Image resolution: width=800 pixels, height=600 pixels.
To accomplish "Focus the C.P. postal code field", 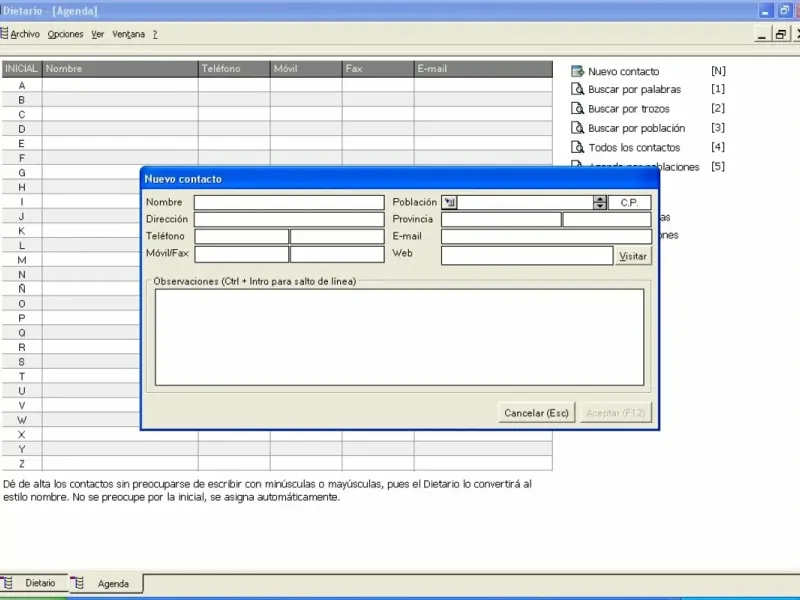I will pos(630,203).
